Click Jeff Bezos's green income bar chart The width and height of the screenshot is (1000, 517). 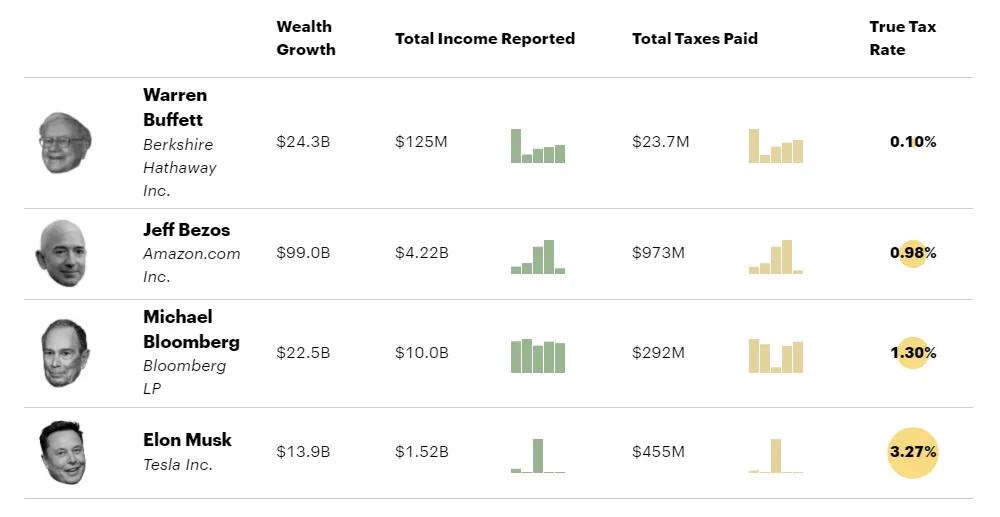coord(538,257)
